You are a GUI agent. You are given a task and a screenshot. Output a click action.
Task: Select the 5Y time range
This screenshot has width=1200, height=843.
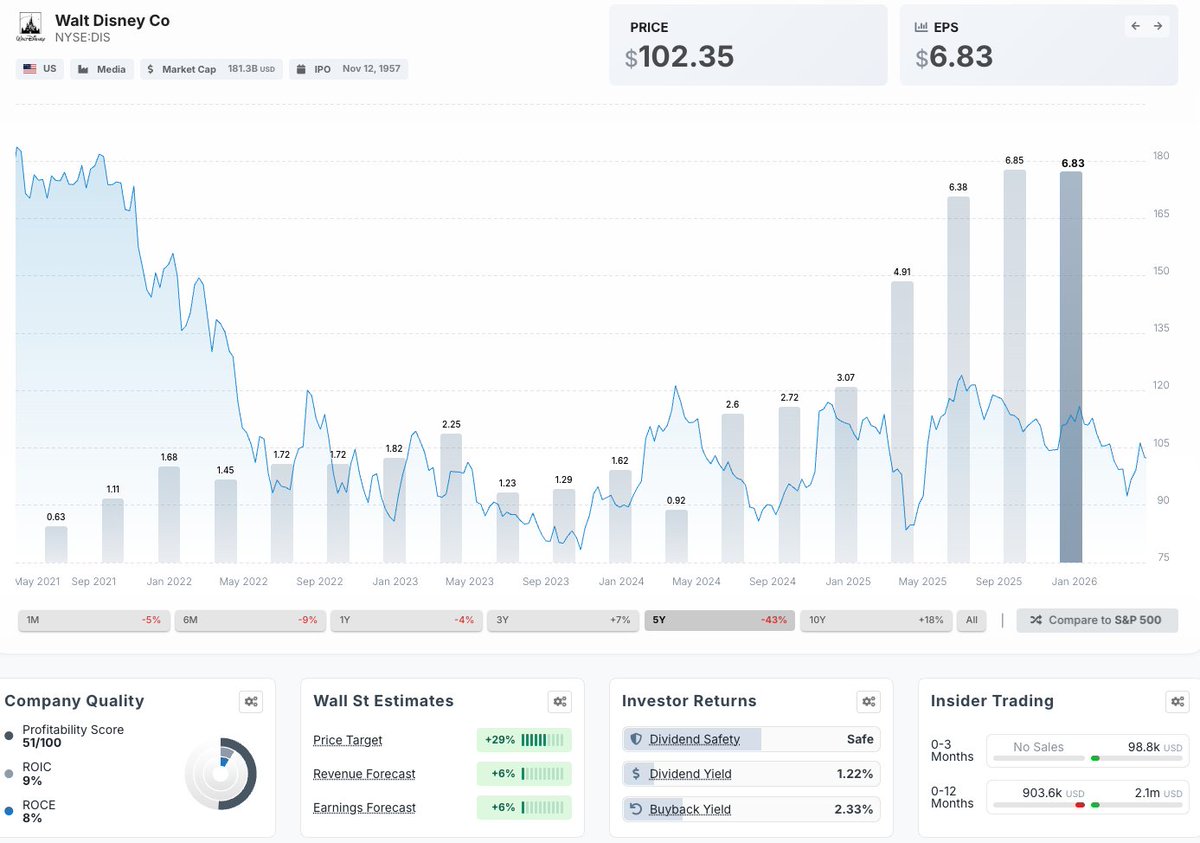[x=720, y=620]
